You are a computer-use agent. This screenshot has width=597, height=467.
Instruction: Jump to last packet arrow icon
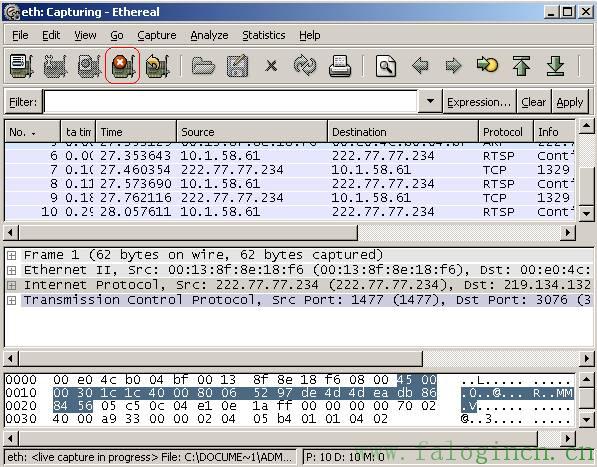(555, 65)
